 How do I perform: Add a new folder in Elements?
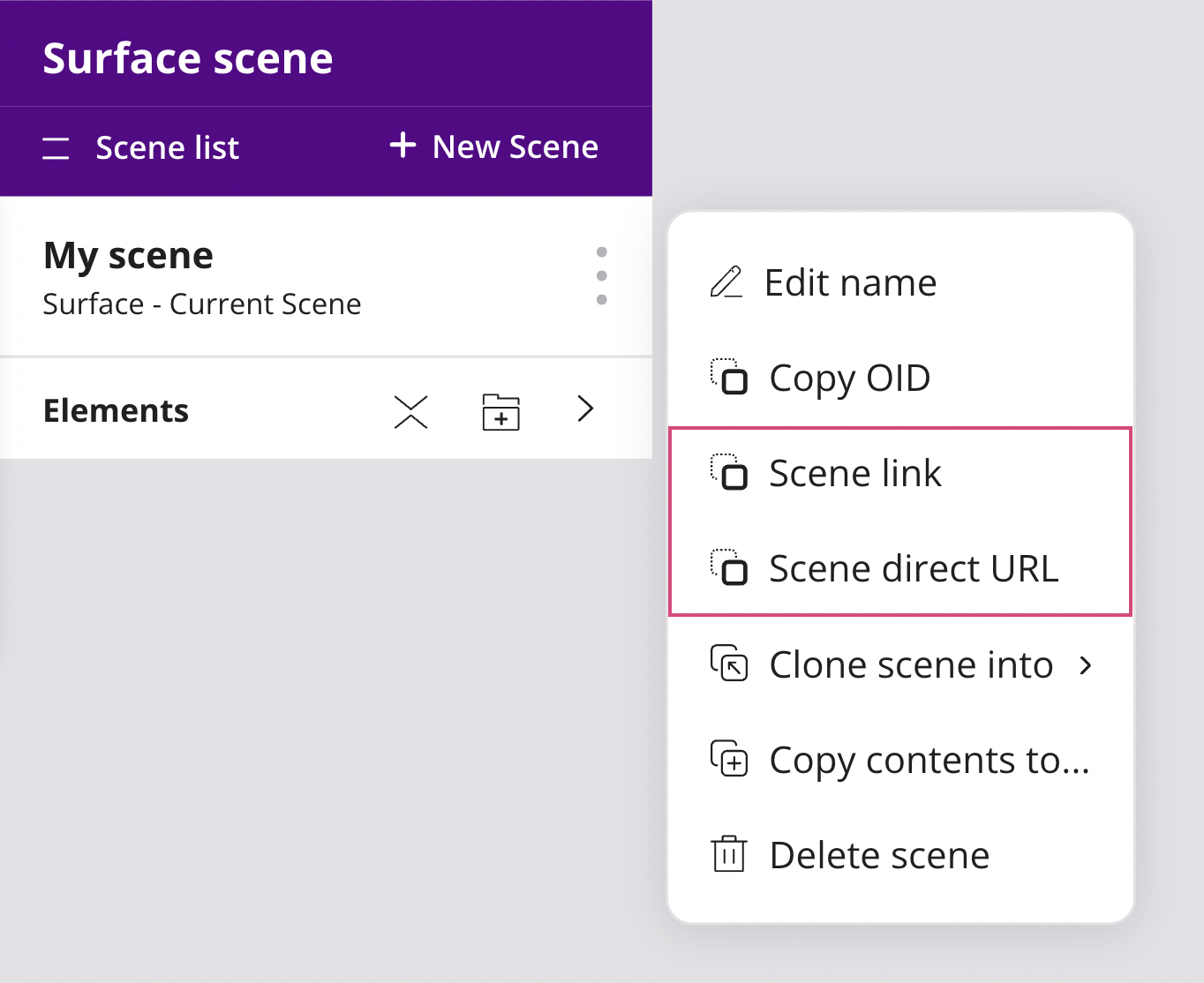pyautogui.click(x=500, y=411)
